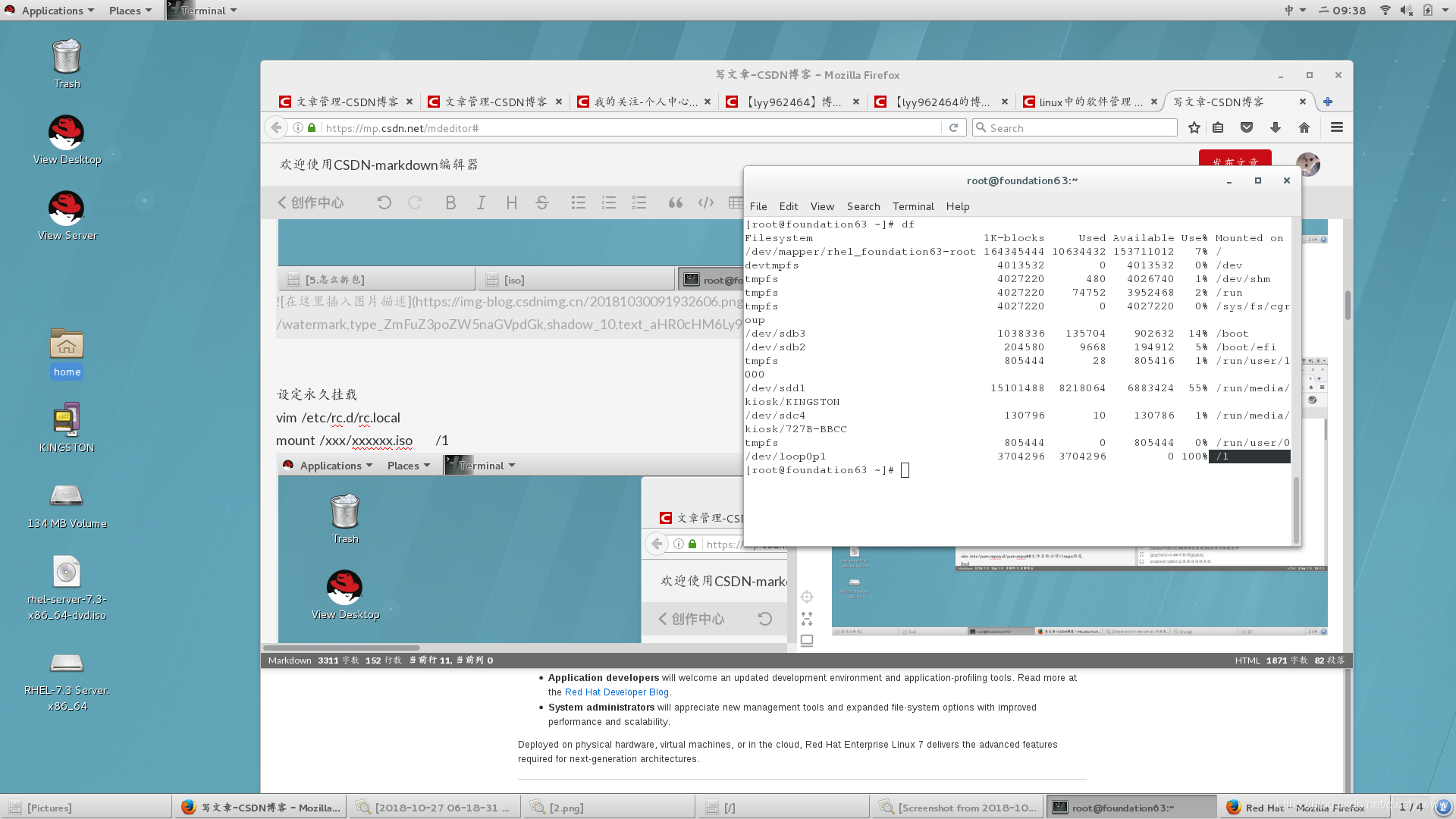Screen dimensions: 1456x819
Task: Open the Trash on the desktop
Action: tap(67, 64)
